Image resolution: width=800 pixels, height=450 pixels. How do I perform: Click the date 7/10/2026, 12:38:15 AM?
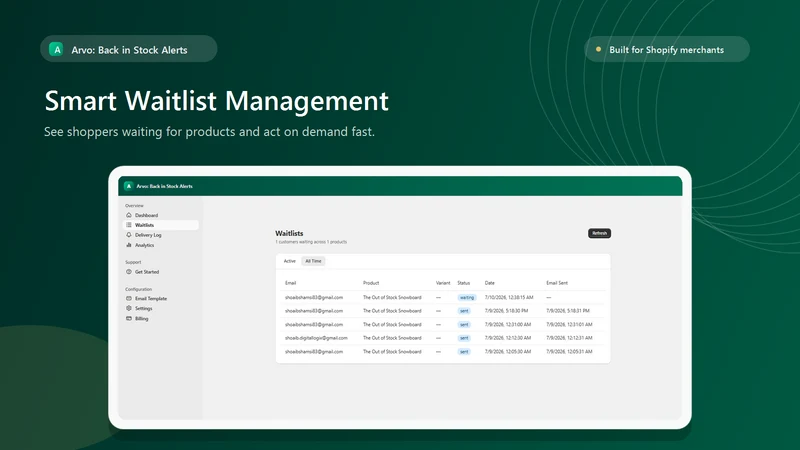coord(509,297)
